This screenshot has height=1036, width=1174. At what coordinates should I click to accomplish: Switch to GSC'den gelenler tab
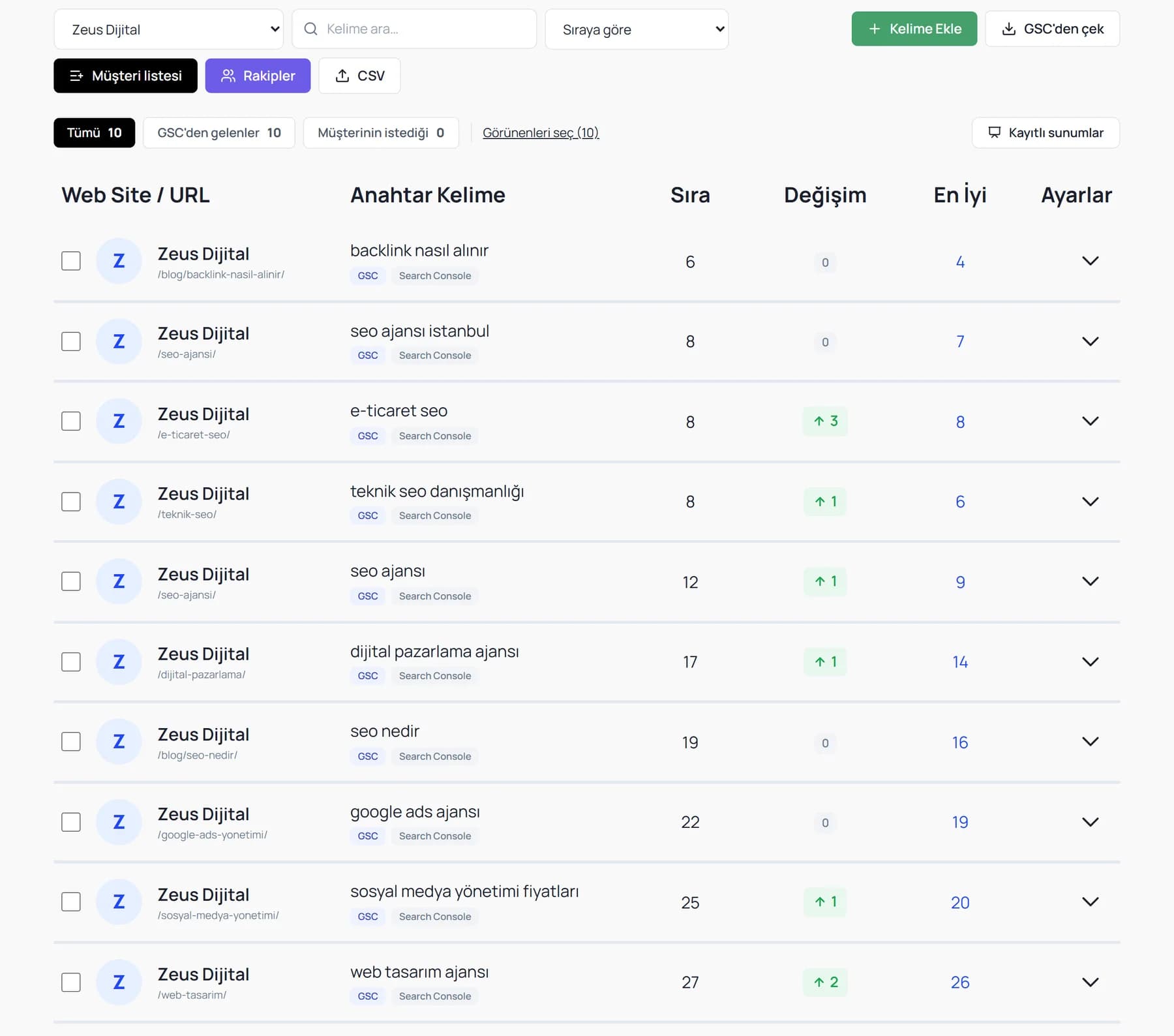(219, 132)
